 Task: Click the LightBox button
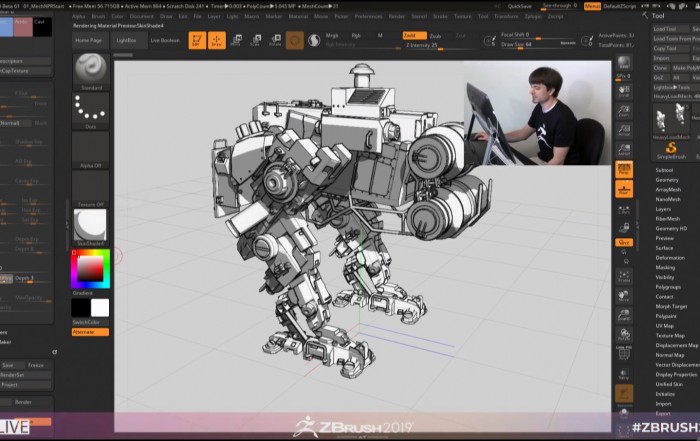coord(127,40)
